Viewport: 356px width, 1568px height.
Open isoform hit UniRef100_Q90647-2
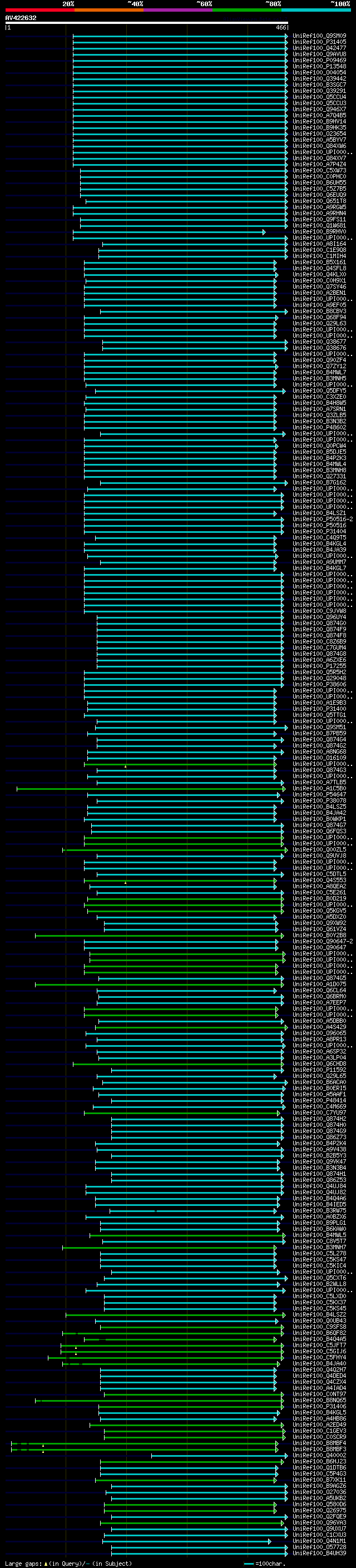tap(323, 942)
